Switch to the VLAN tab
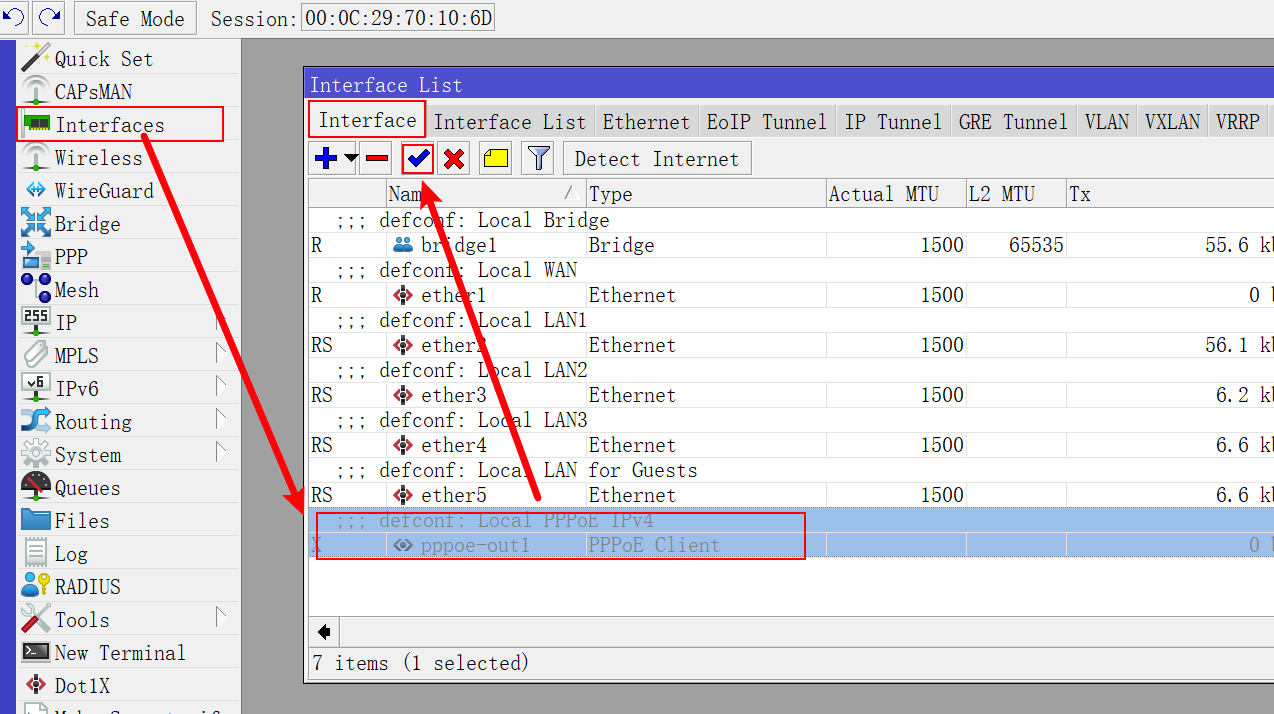The height and width of the screenshot is (714, 1274). (1107, 122)
